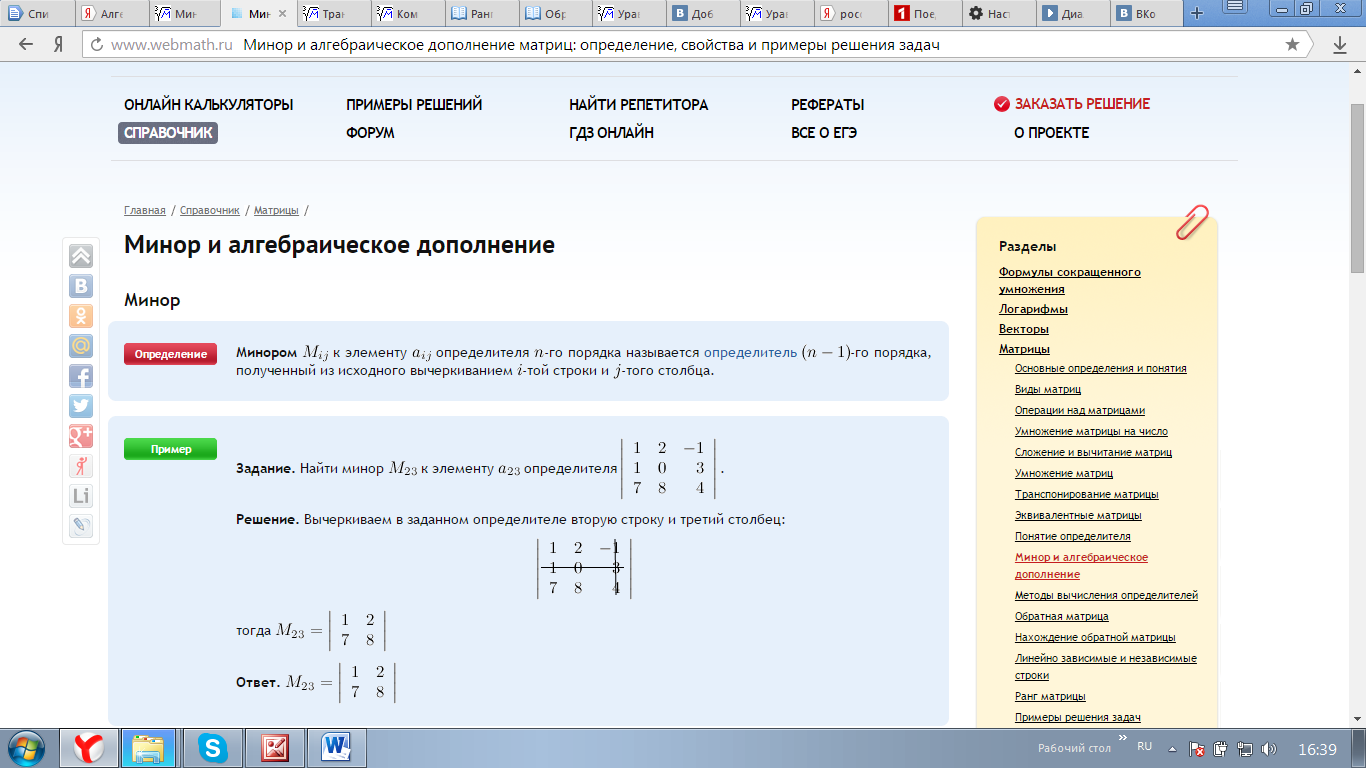1366x768 pixels.
Task: Reload the page with refresh icon
Action: tap(97, 45)
